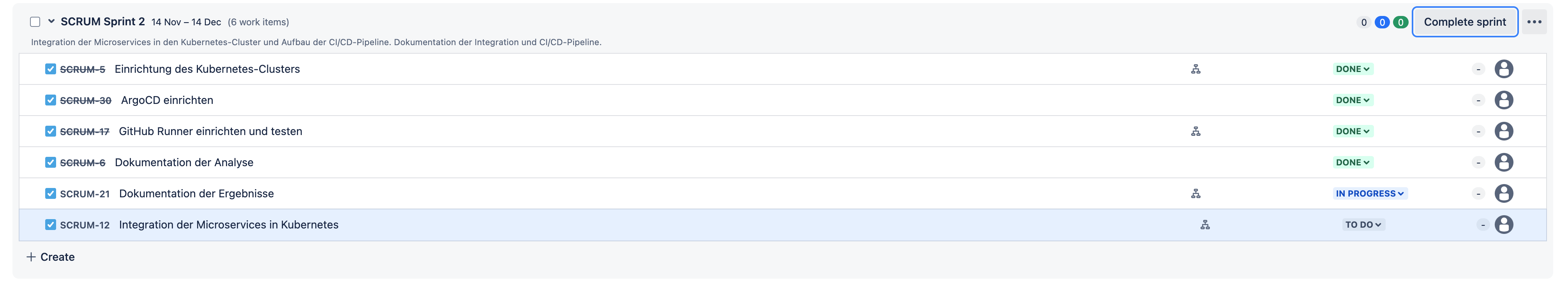
Task: Open assignee avatar for SCRUM-5
Action: [1503, 69]
